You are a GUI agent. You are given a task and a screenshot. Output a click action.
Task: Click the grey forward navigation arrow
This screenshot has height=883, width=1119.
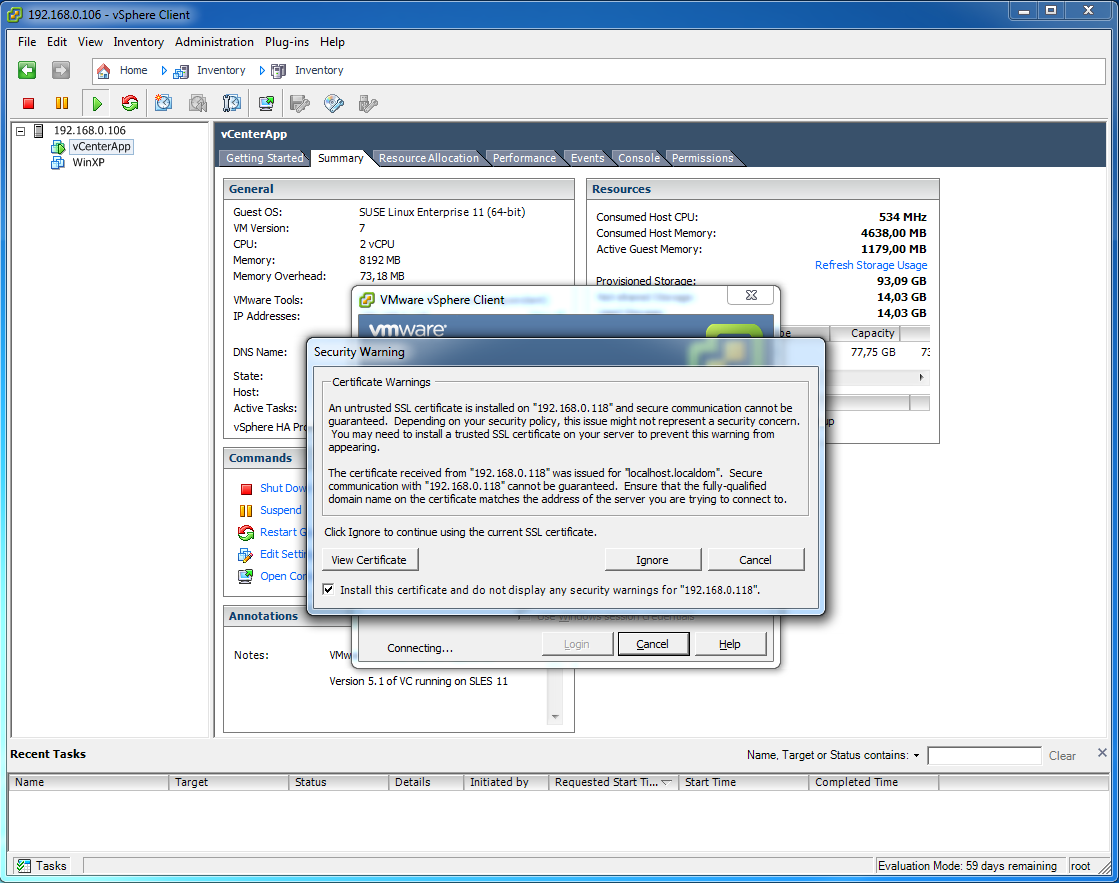pyautogui.click(x=61, y=70)
